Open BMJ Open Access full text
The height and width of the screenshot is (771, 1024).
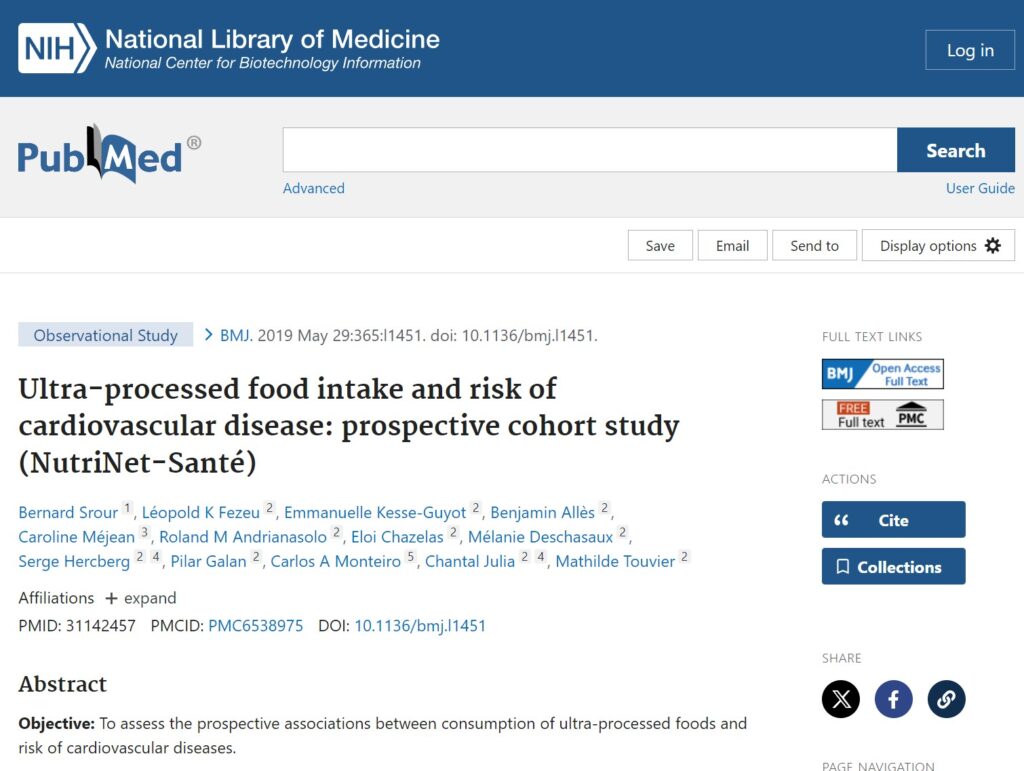coord(882,374)
